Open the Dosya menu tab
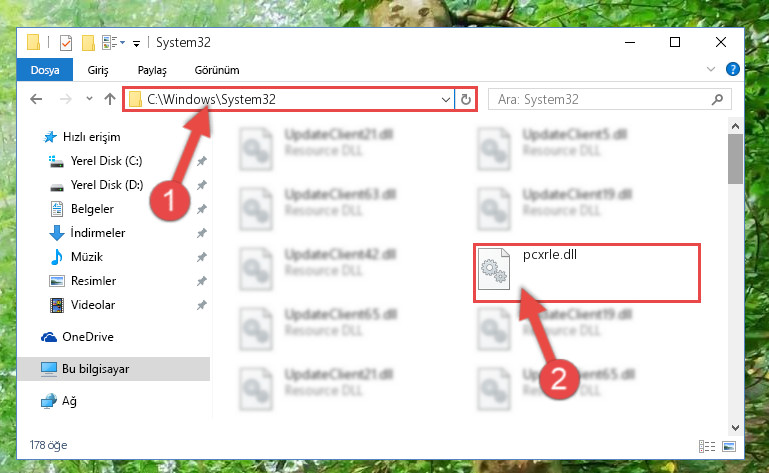The height and width of the screenshot is (473, 769). (x=45, y=70)
